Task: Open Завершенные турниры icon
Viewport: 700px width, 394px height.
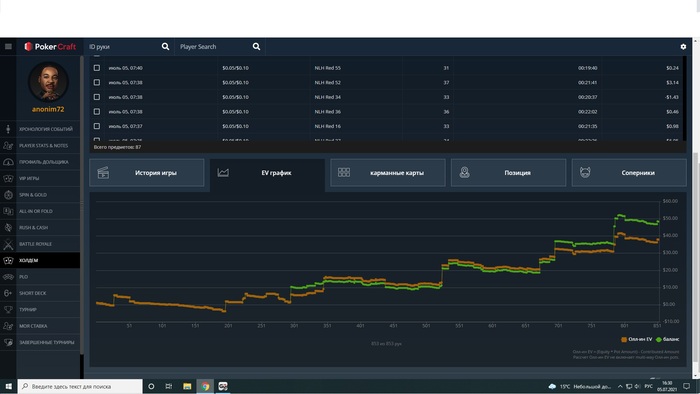Action: point(8,342)
